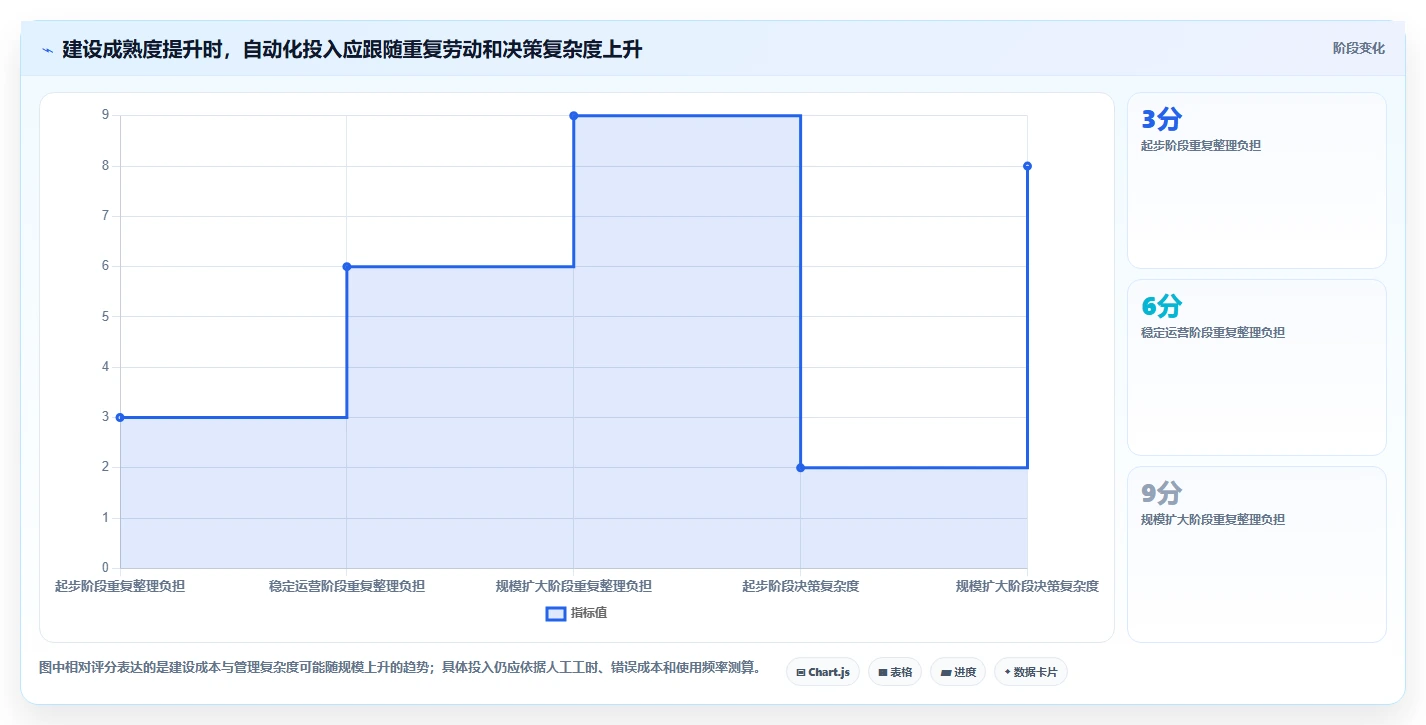Click the 阶段变化 label in the header
Viewport: 1426px width, 725px height.
(x=1359, y=48)
